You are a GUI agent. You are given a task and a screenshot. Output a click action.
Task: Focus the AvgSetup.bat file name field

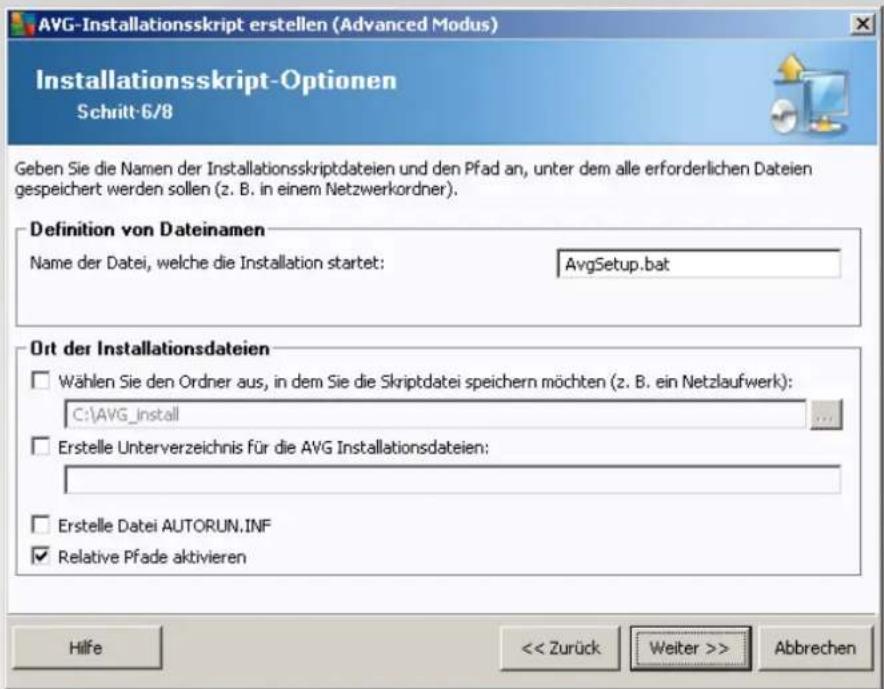coord(699,263)
